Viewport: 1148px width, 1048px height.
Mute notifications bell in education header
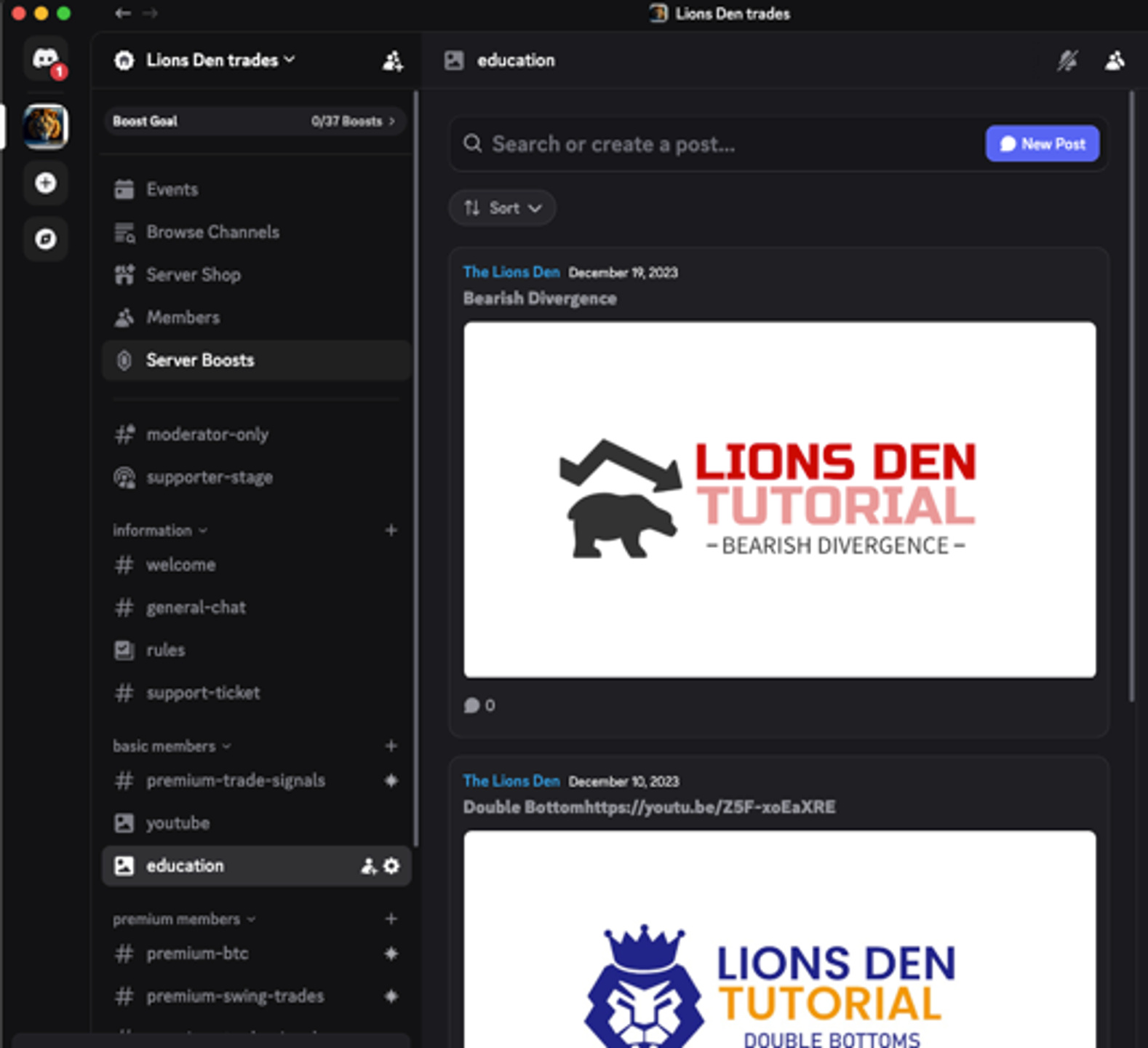click(x=1067, y=60)
